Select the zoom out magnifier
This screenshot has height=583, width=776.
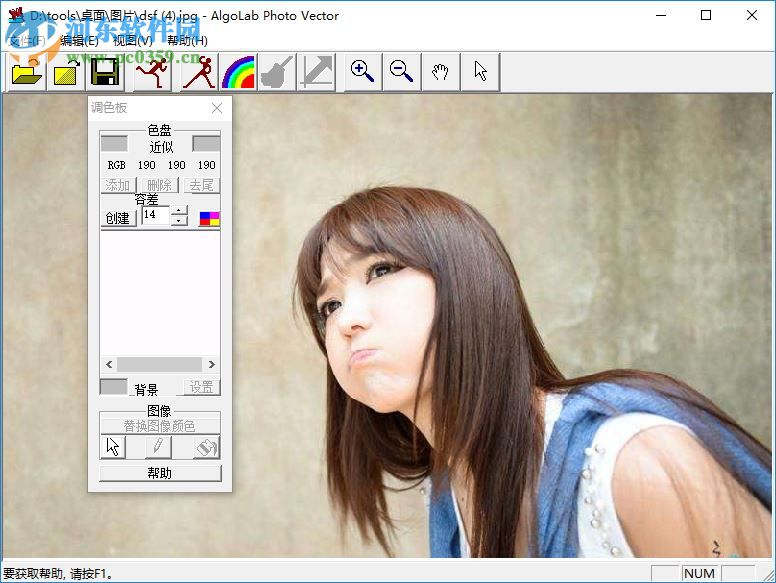pos(402,72)
